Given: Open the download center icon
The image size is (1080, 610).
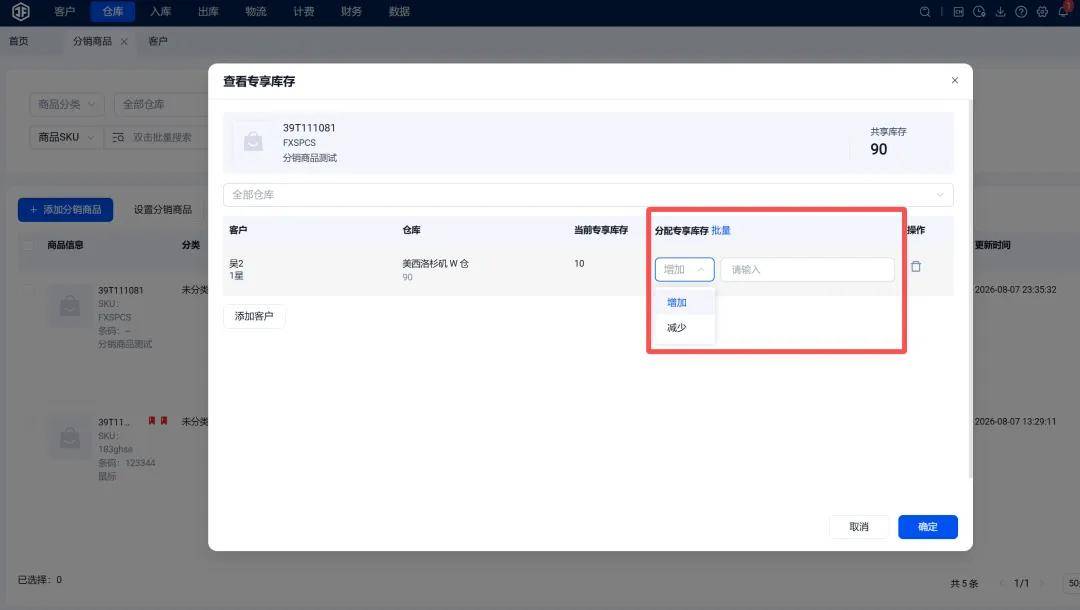Looking at the screenshot, I should tap(1000, 12).
